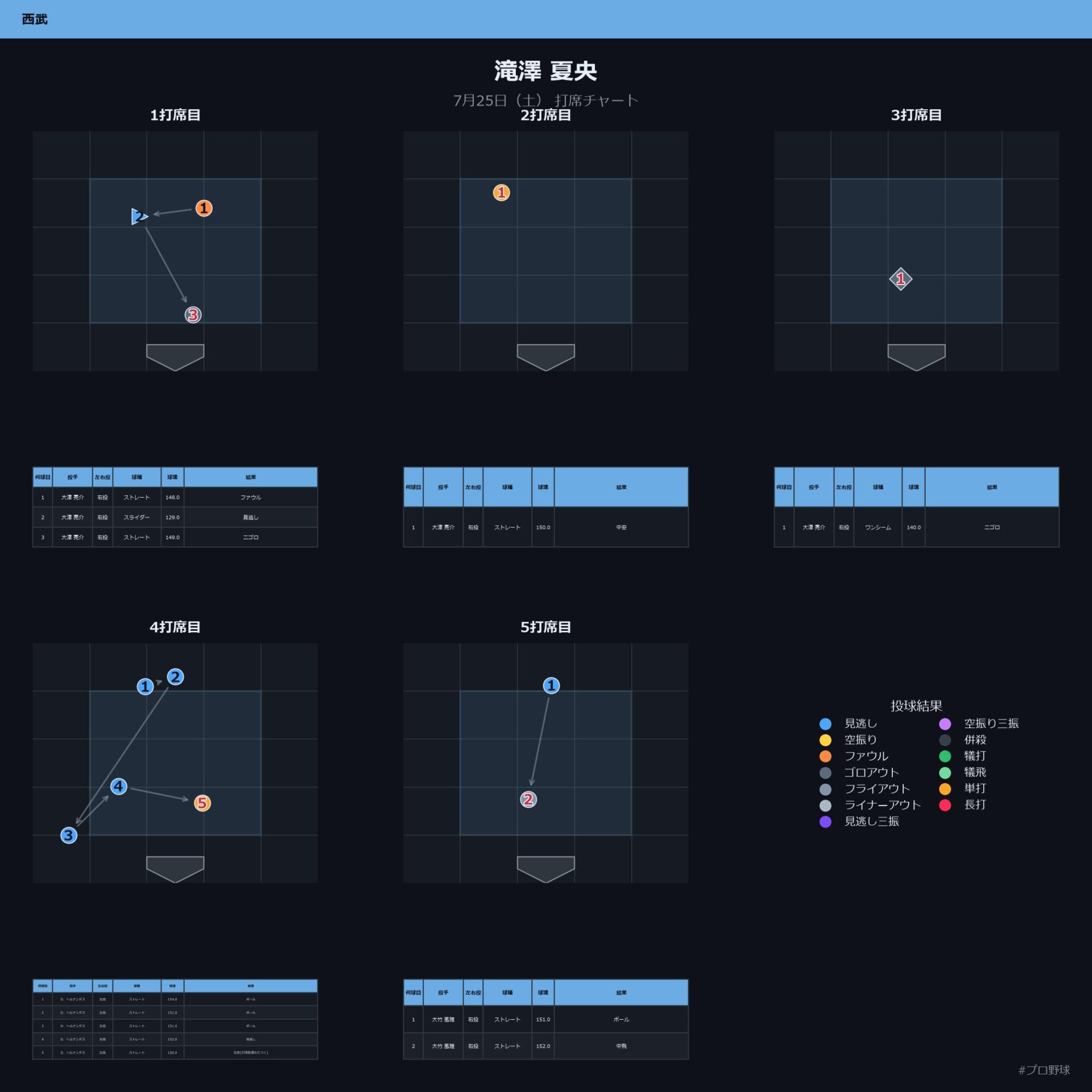Click the #プロ野球 hashtag
Screen dimensions: 1092x1092
coord(1044,1070)
